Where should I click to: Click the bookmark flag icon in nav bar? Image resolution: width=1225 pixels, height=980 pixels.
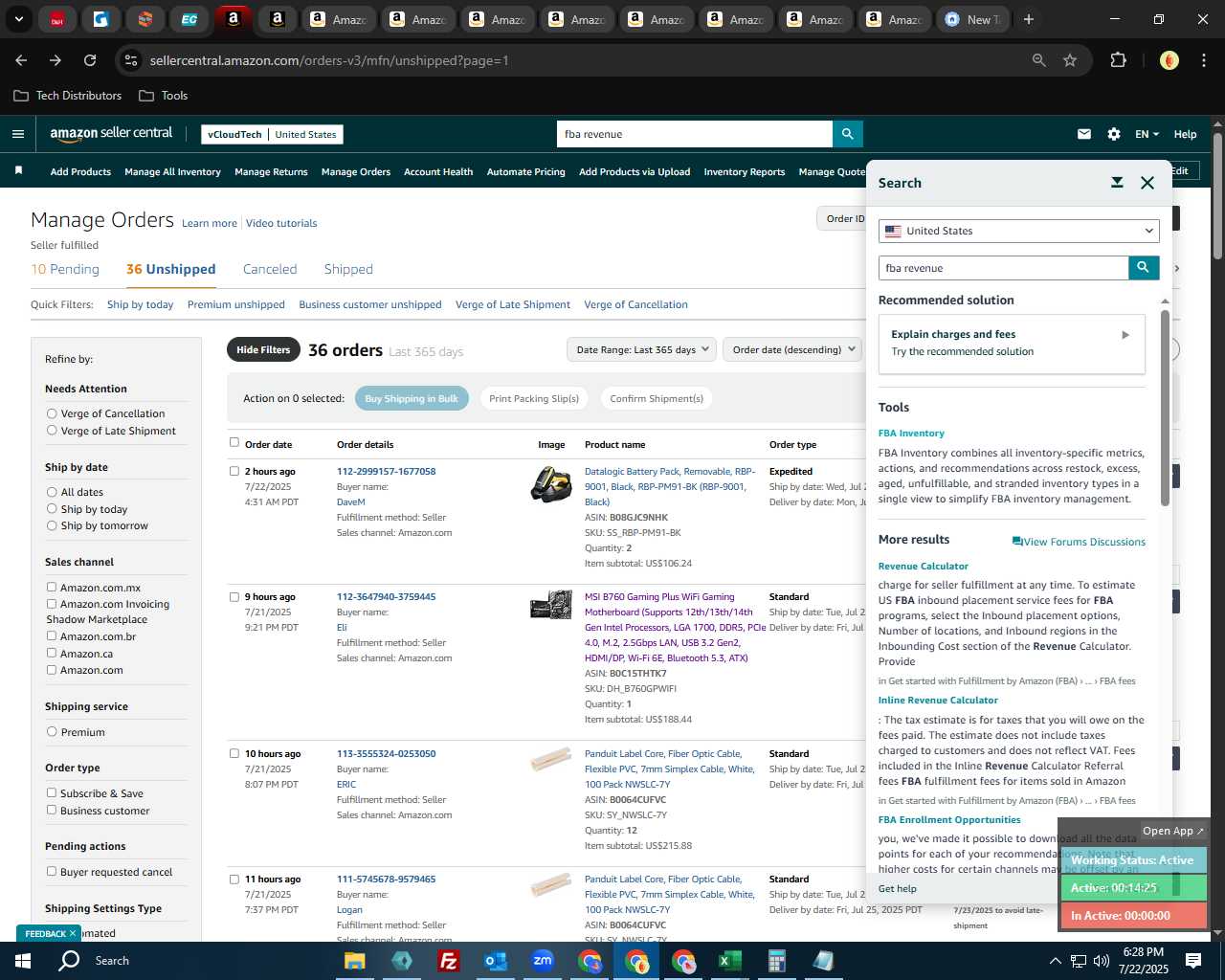tap(18, 171)
